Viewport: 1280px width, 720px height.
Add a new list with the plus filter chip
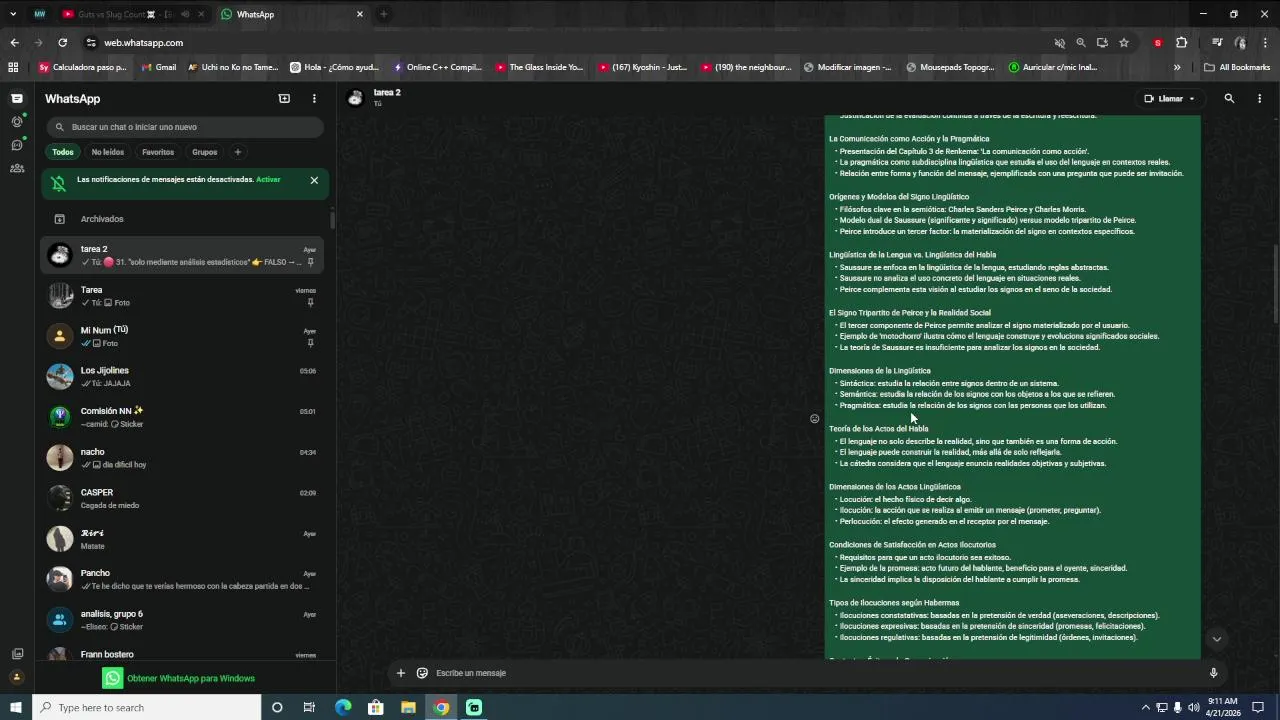[x=237, y=152]
